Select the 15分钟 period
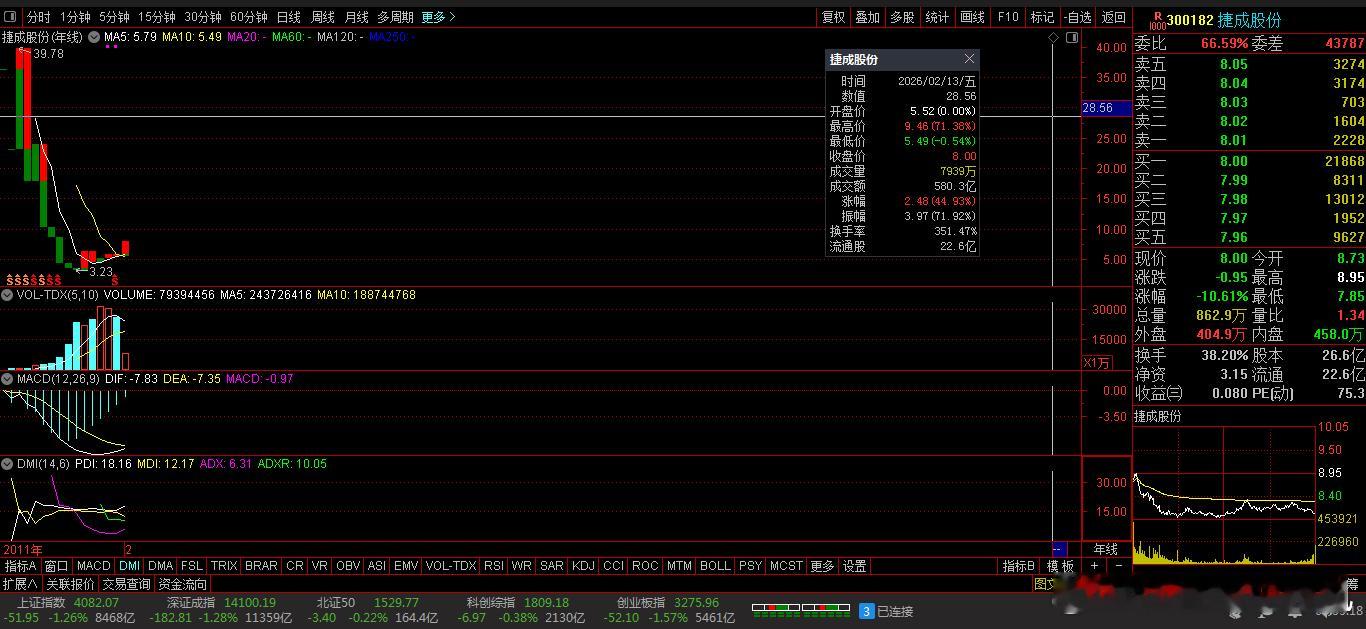This screenshot has width=1366, height=629. tap(156, 17)
